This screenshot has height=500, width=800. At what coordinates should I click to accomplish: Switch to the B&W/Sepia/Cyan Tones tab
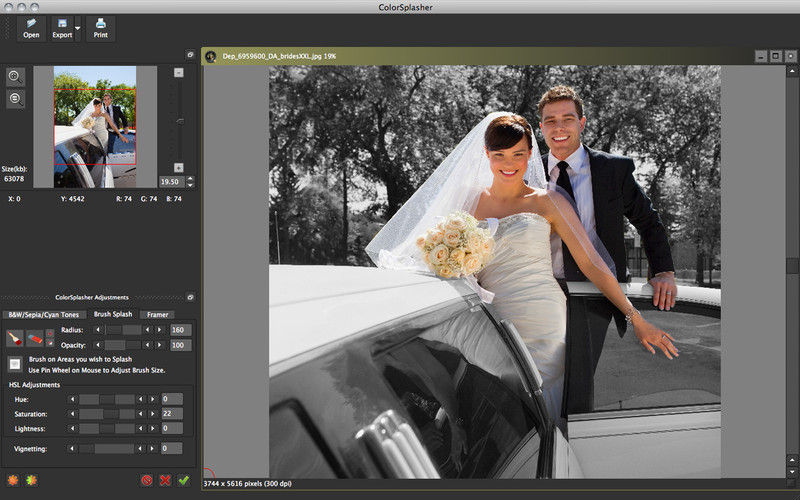[43, 315]
